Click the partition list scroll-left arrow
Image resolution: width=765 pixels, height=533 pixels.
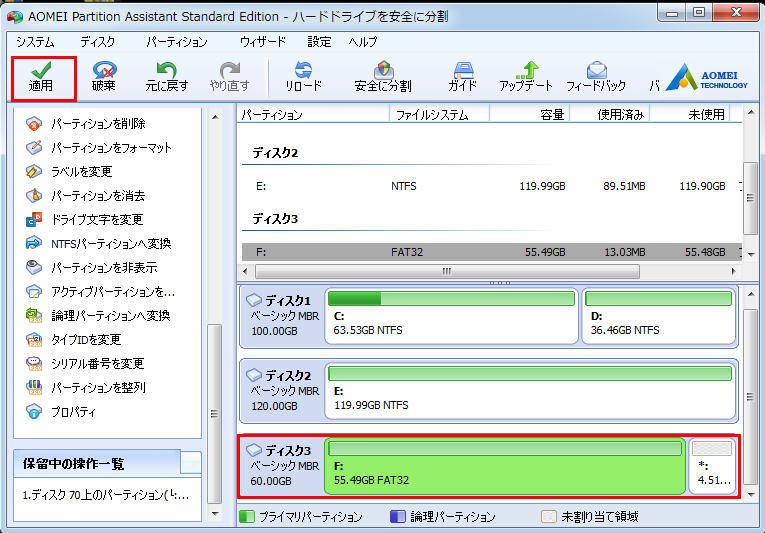tap(245, 271)
